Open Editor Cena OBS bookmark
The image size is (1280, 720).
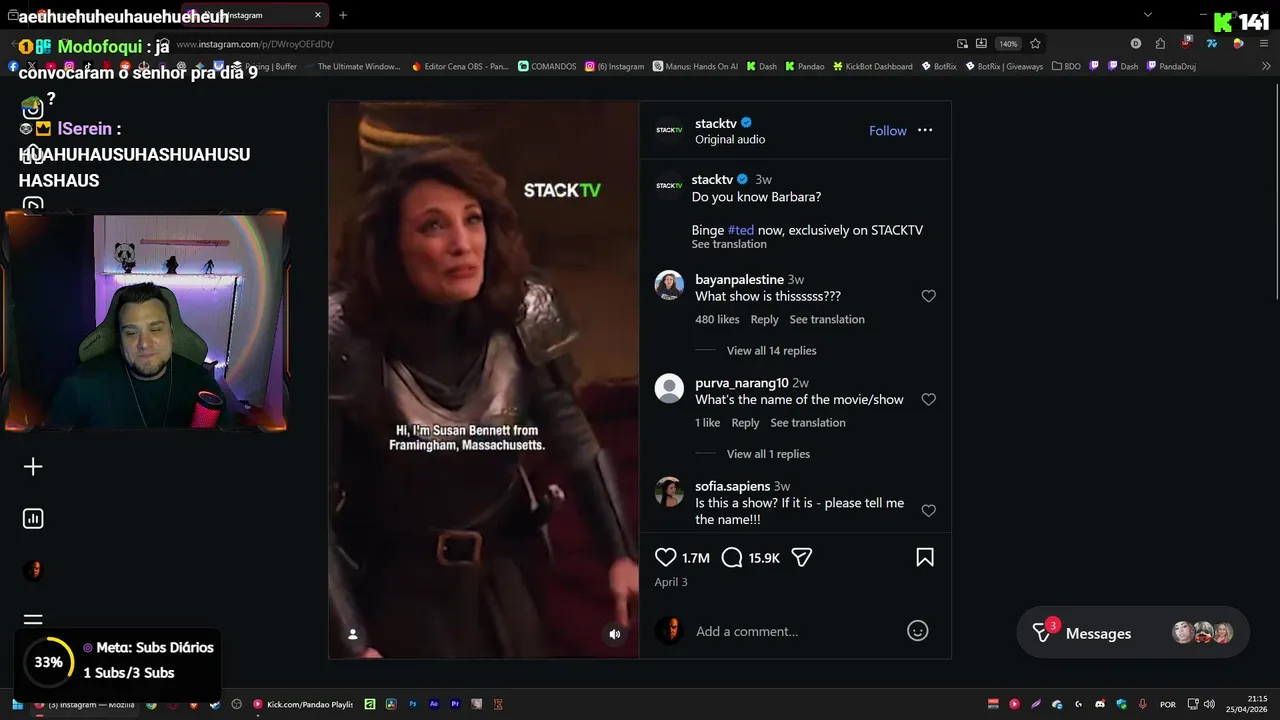tap(460, 66)
